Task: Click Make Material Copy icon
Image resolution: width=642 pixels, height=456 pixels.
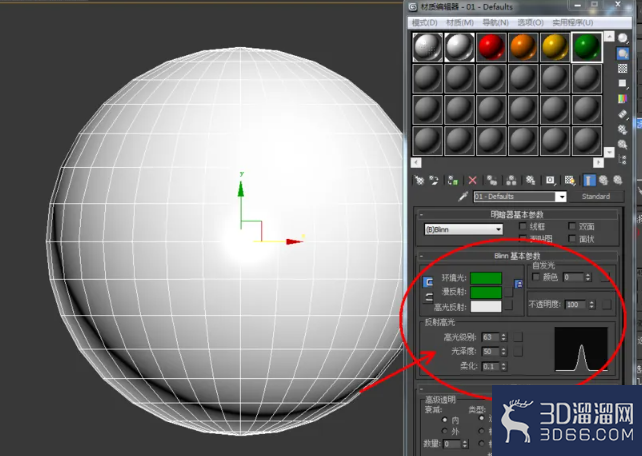Action: (492, 180)
